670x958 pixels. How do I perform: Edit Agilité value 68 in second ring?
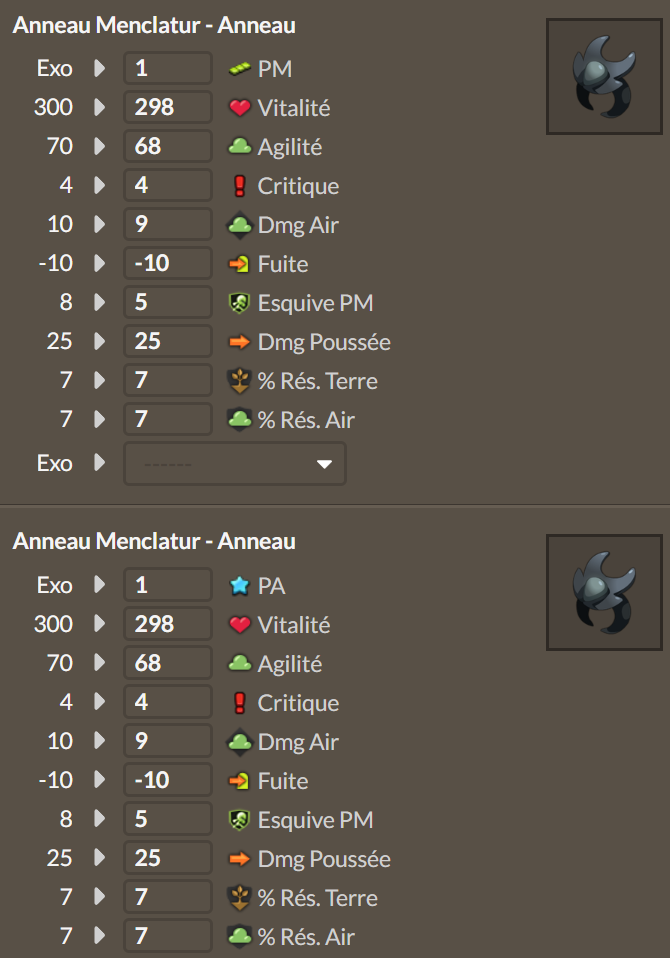[x=168, y=663]
